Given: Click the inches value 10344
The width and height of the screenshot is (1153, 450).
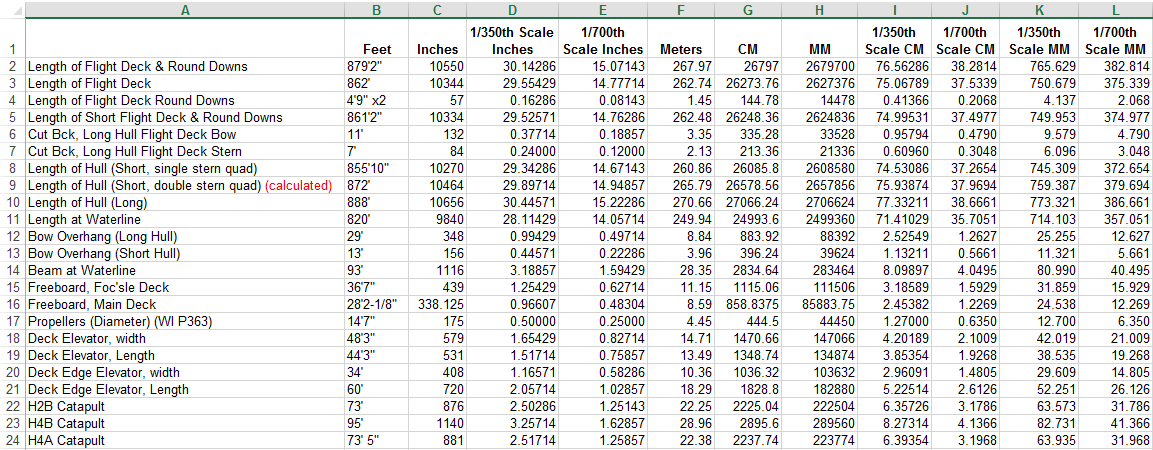Looking at the screenshot, I should [x=439, y=84].
